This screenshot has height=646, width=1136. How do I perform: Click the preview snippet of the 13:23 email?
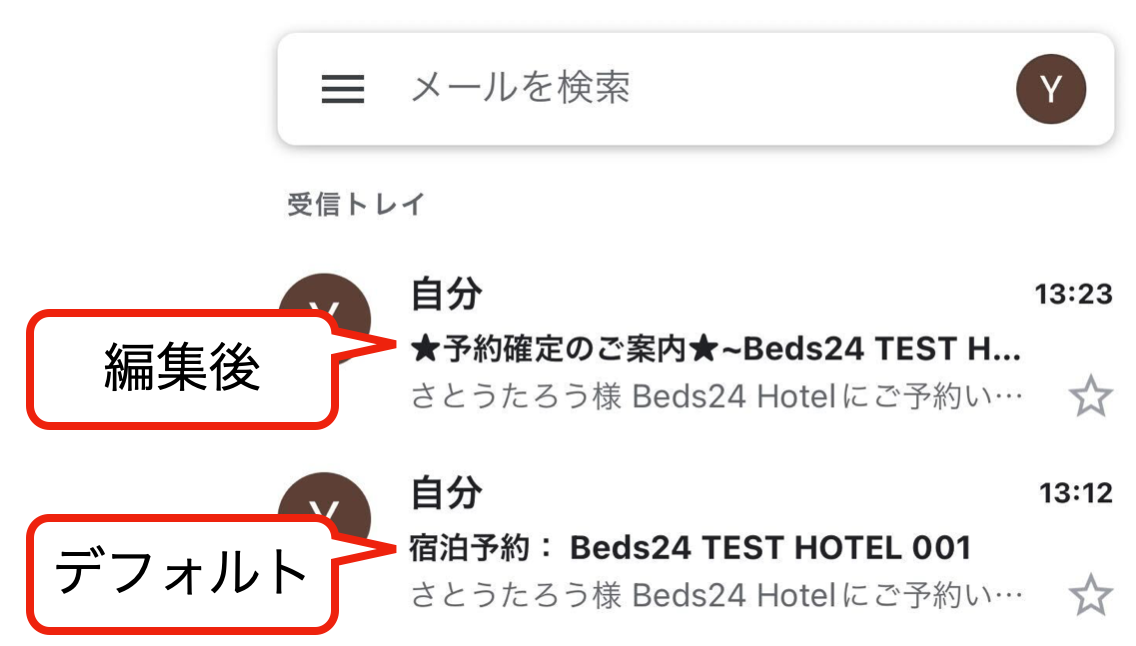(716, 398)
